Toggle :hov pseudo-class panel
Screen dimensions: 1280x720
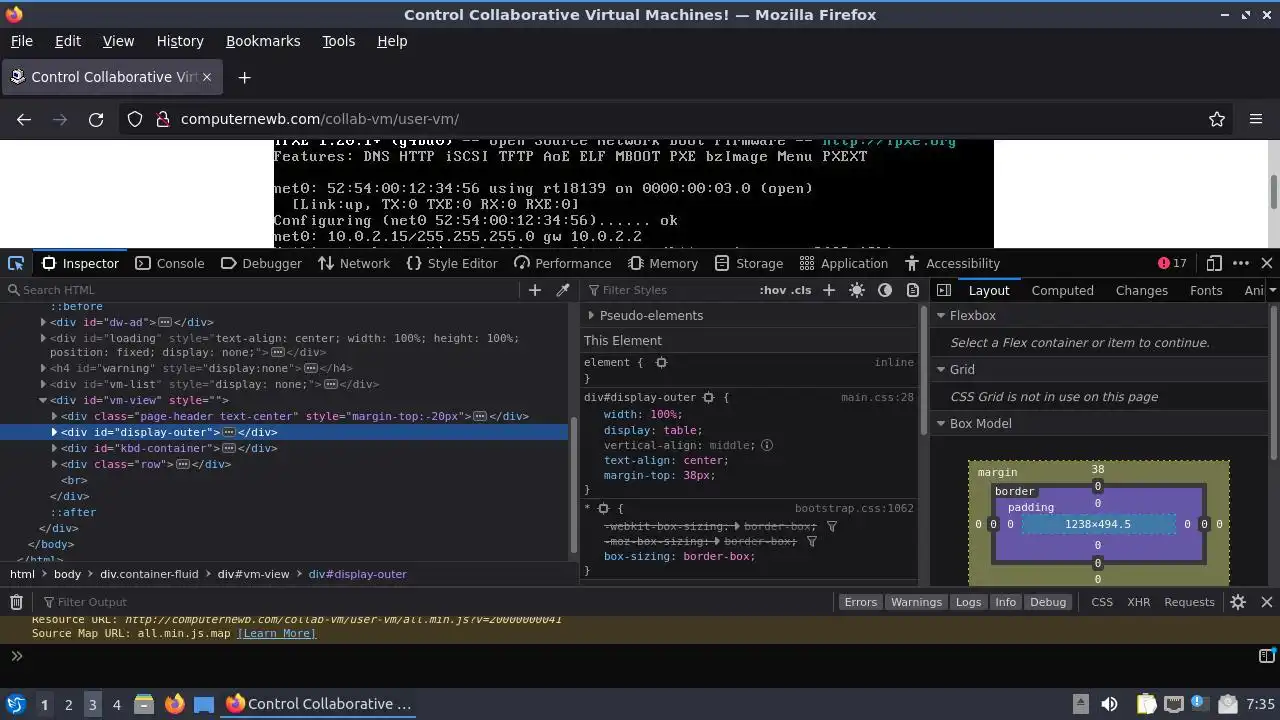pyautogui.click(x=773, y=290)
